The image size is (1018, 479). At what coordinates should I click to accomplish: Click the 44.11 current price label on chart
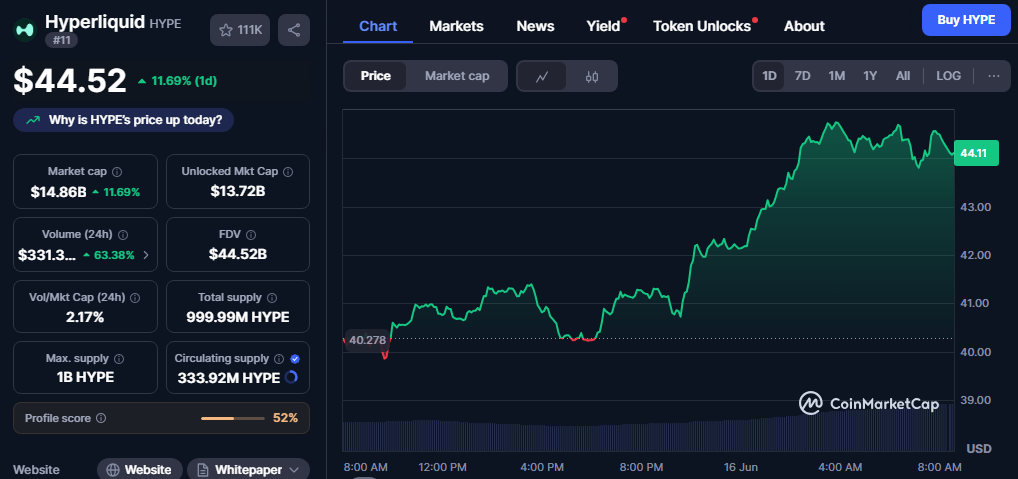tap(976, 153)
